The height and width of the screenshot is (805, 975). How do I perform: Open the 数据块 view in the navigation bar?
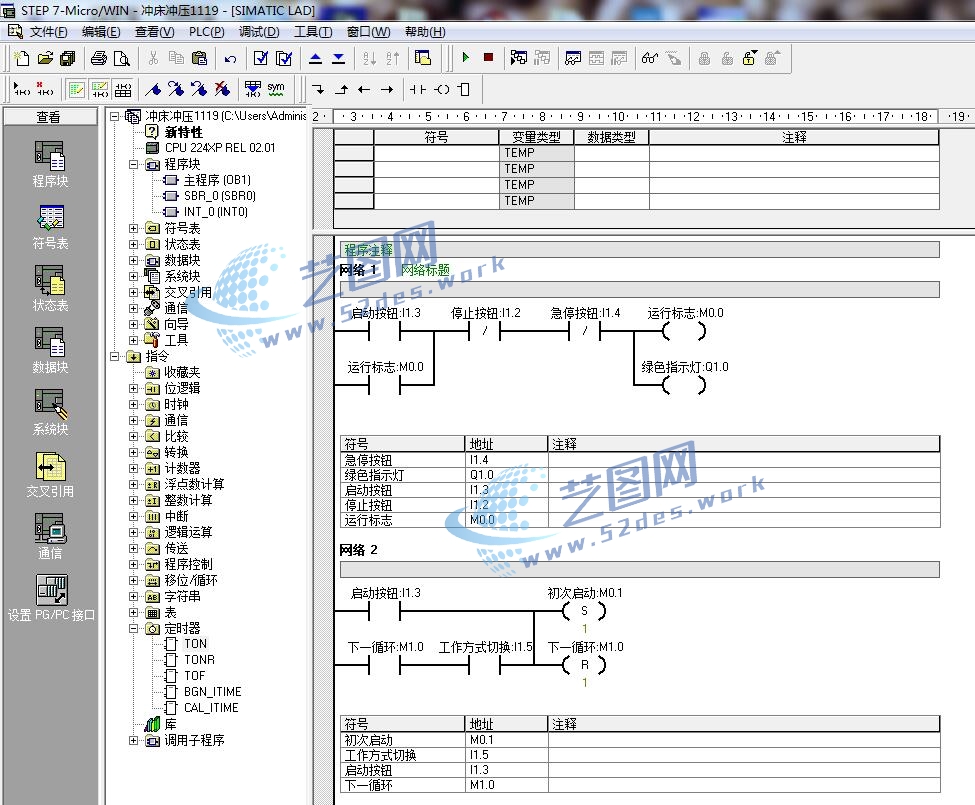click(x=50, y=351)
